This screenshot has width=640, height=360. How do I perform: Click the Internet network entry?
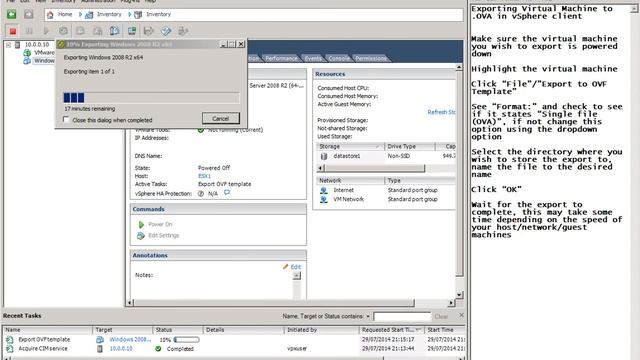click(343, 190)
